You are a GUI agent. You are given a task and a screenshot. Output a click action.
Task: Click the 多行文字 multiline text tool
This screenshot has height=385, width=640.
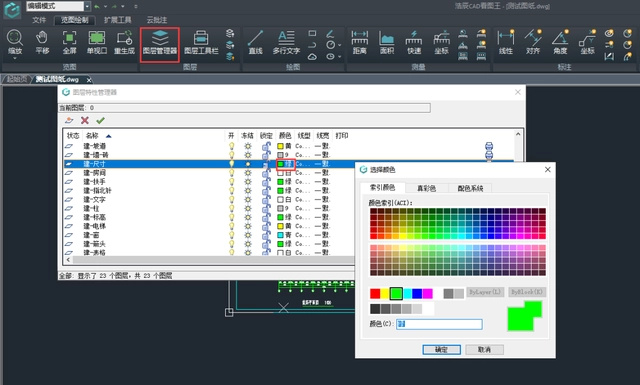[286, 43]
